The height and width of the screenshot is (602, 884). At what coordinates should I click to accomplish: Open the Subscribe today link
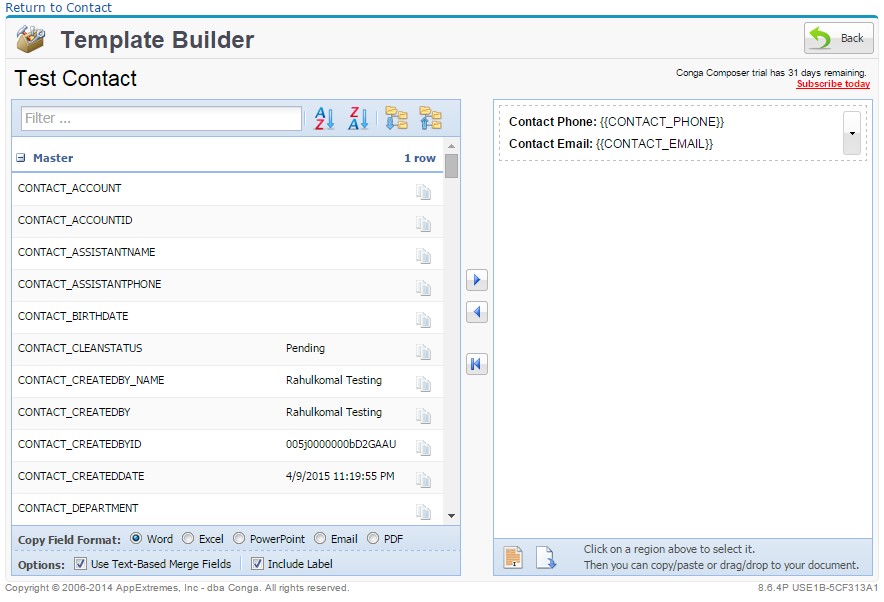coord(833,84)
